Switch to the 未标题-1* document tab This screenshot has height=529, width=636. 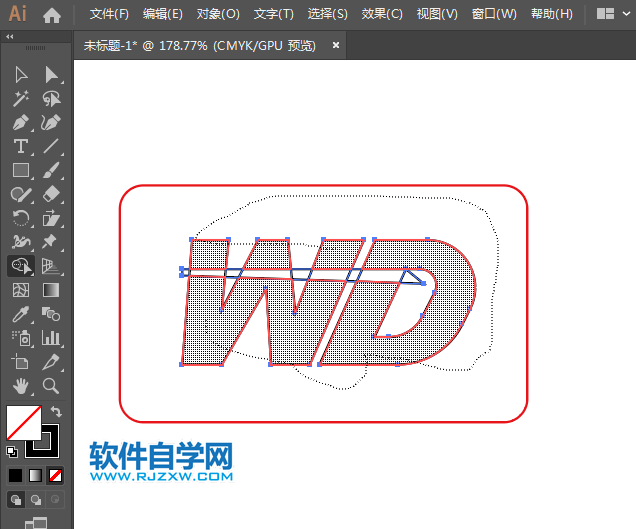coord(200,45)
